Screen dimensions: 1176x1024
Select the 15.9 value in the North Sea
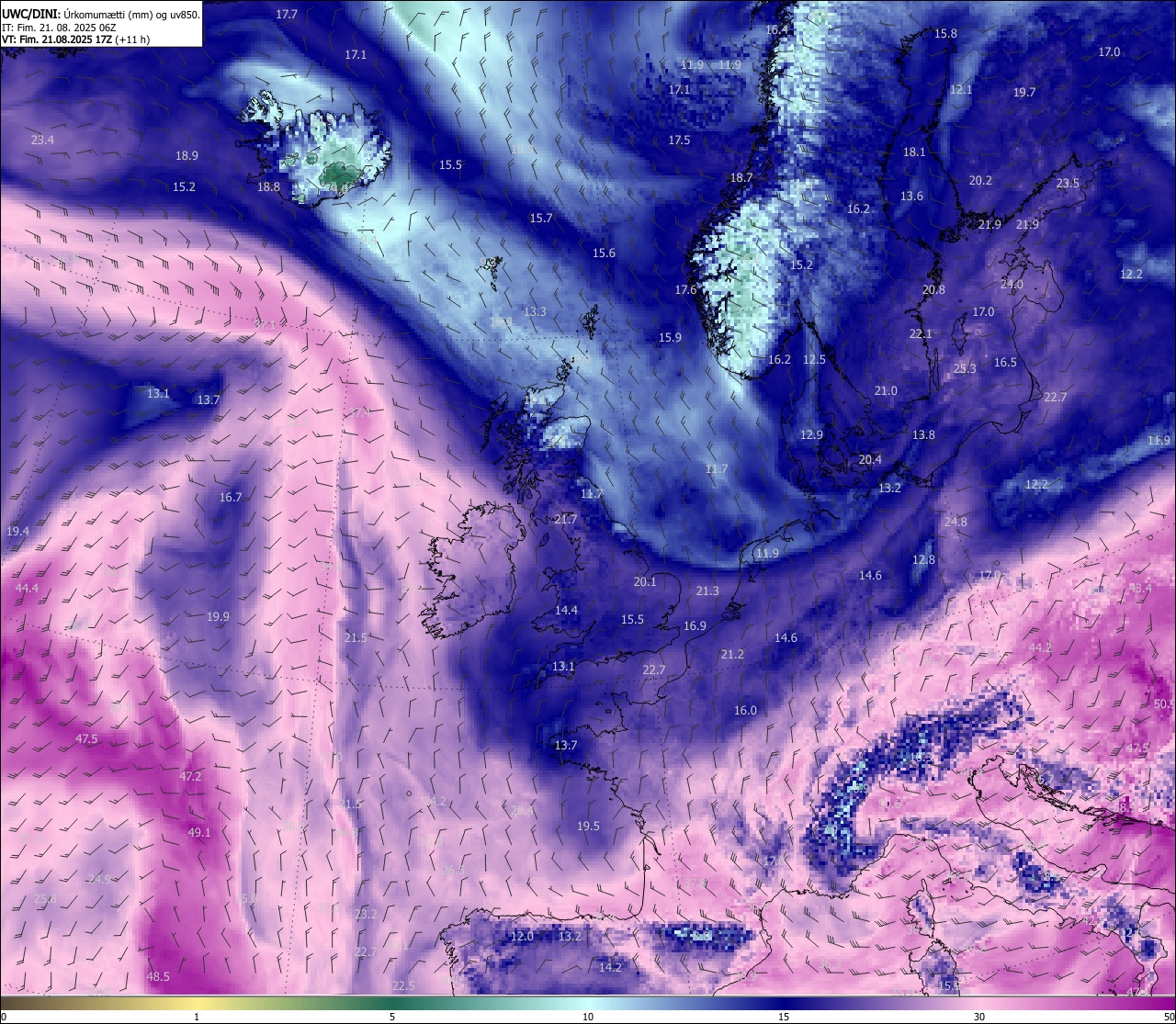tap(670, 337)
